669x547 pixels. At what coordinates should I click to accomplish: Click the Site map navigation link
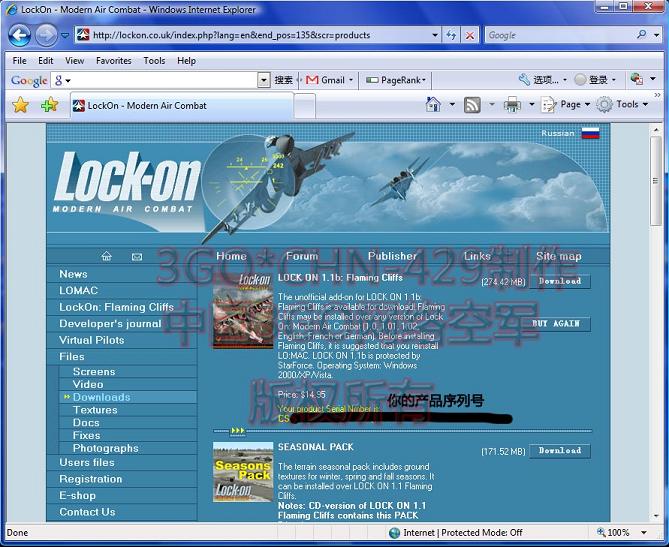558,256
